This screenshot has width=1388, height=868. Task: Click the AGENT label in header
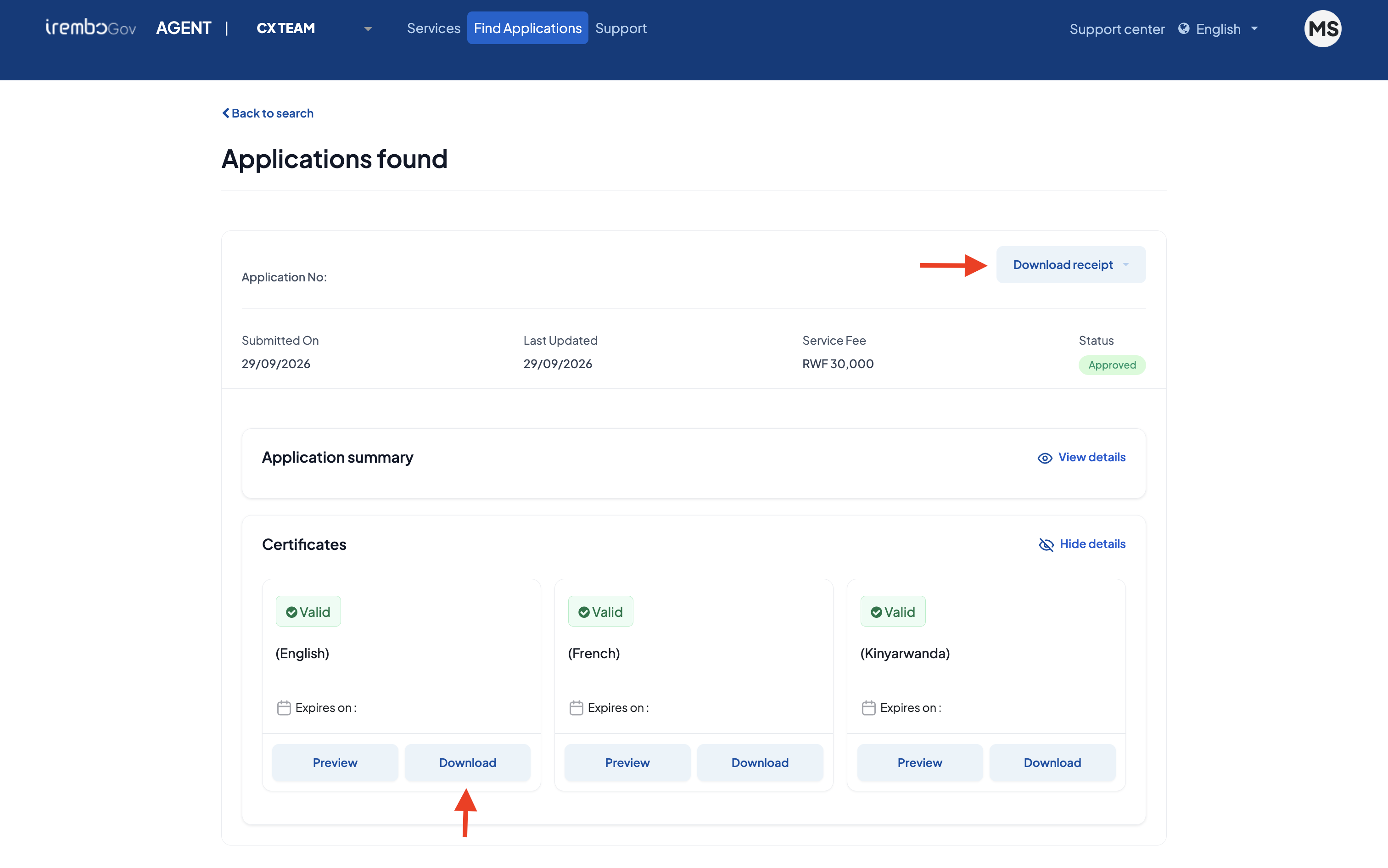[x=184, y=28]
